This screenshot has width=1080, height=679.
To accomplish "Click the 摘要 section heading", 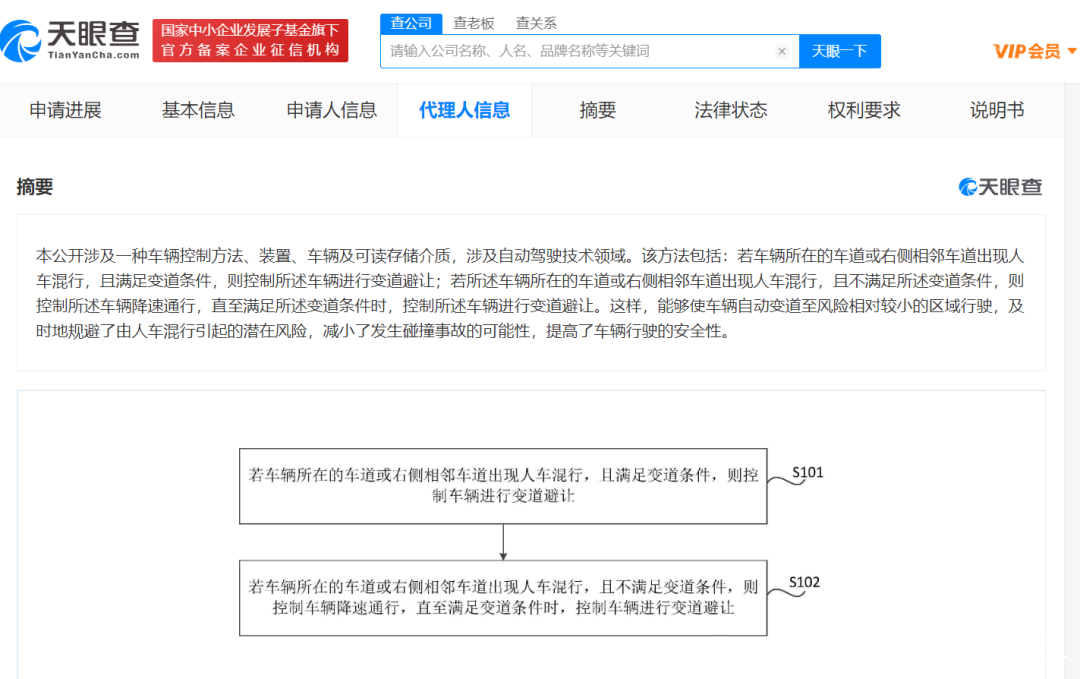I will [x=34, y=187].
